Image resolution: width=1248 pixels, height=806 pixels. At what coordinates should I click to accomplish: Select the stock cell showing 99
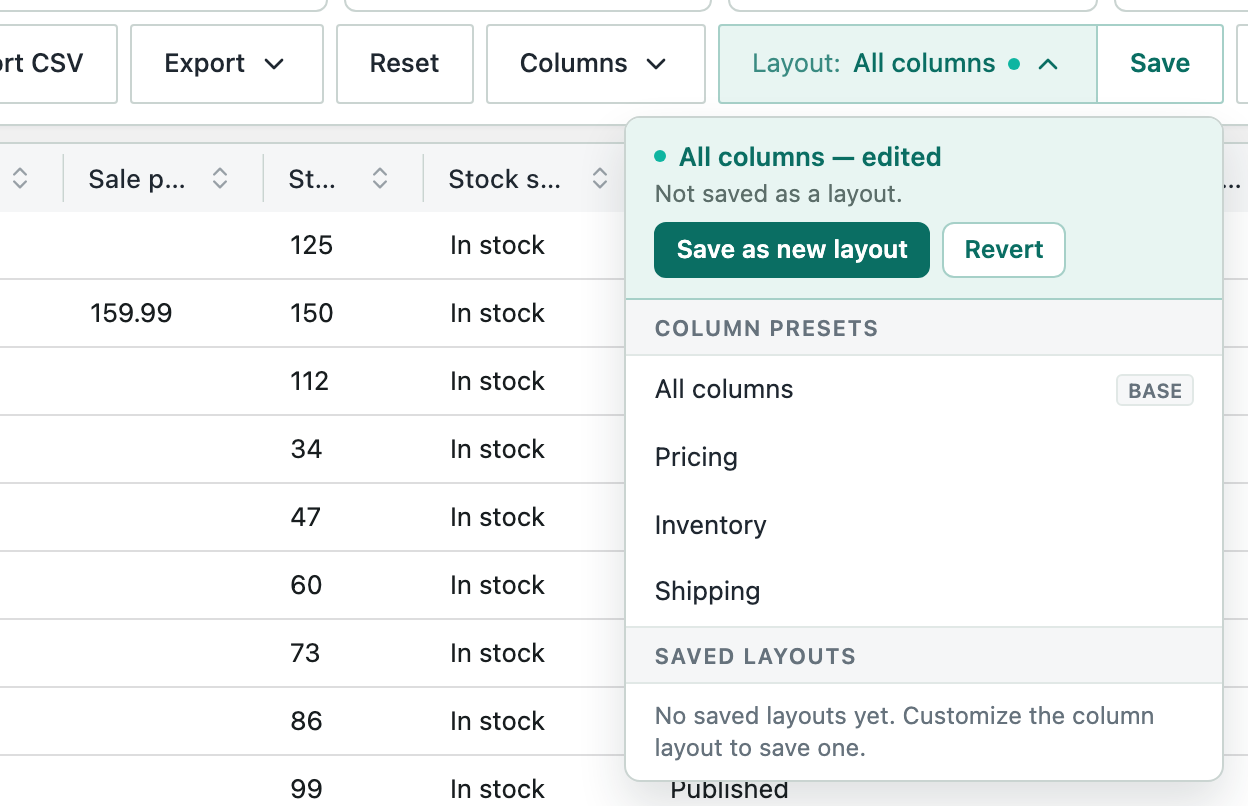click(x=306, y=790)
